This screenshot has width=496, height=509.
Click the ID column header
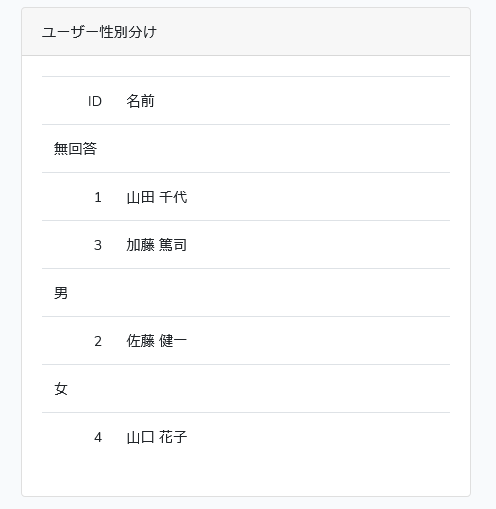(x=95, y=101)
